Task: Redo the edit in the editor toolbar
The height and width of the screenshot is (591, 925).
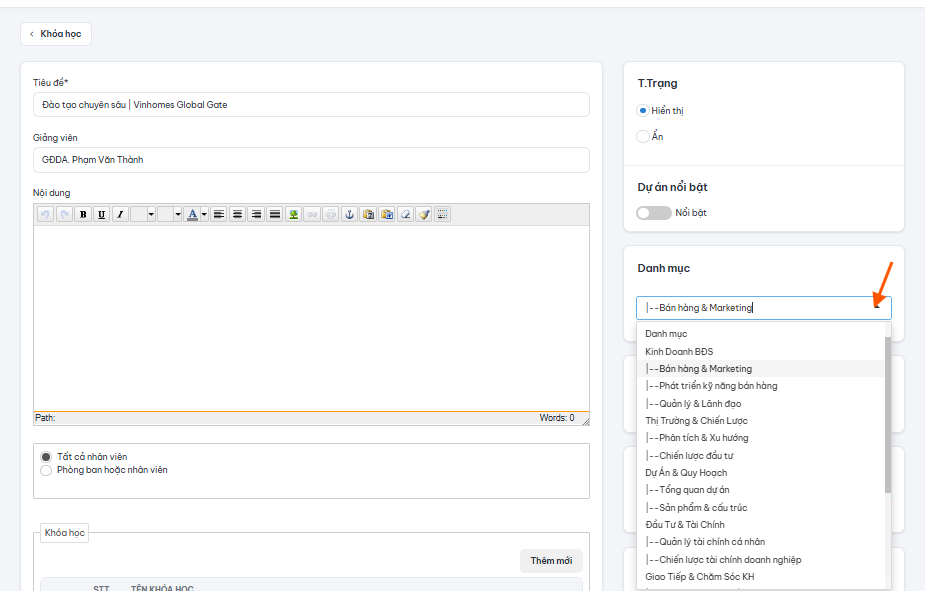Action: (x=64, y=214)
